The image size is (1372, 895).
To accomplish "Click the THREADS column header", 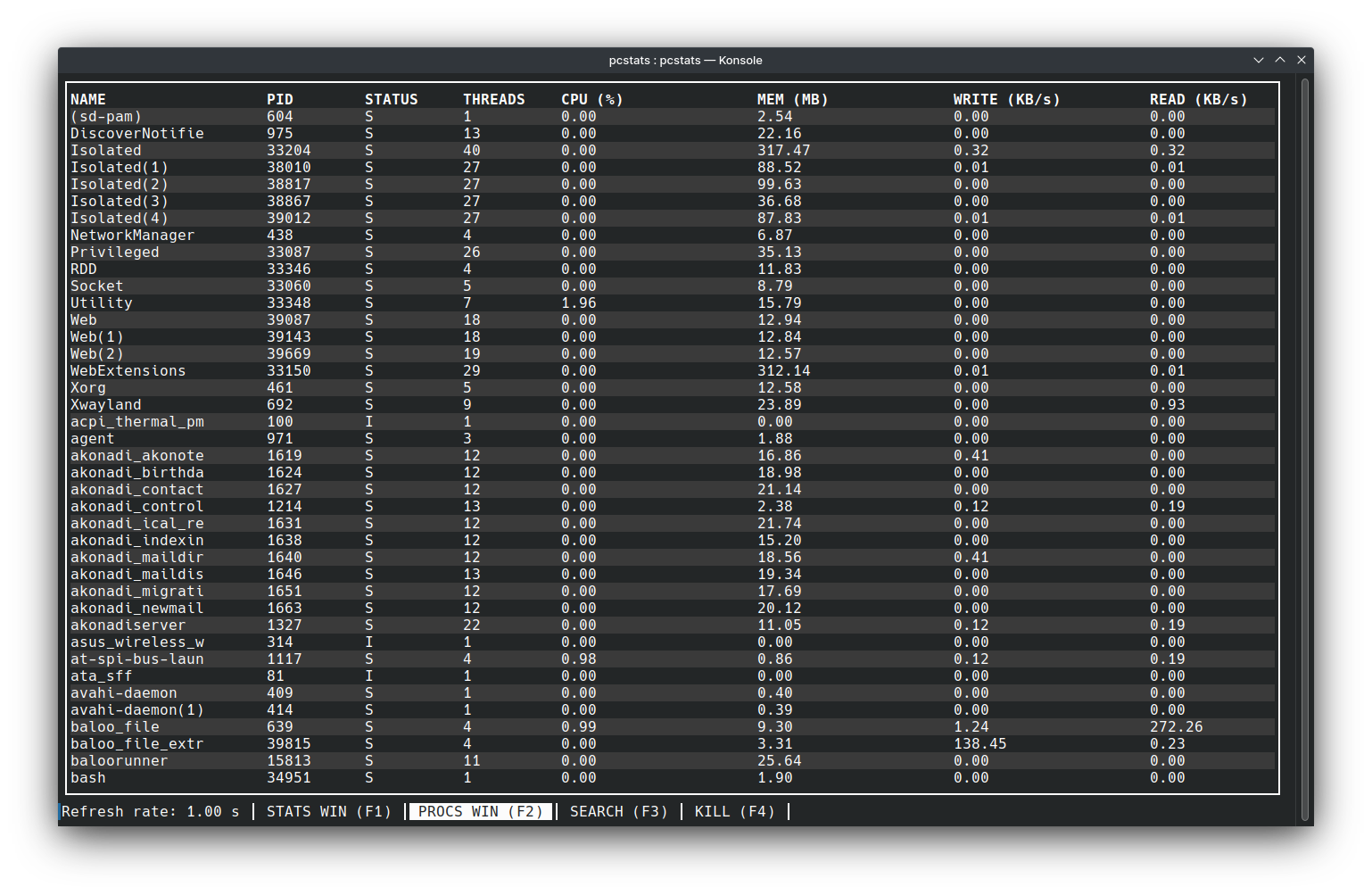I will click(x=493, y=99).
